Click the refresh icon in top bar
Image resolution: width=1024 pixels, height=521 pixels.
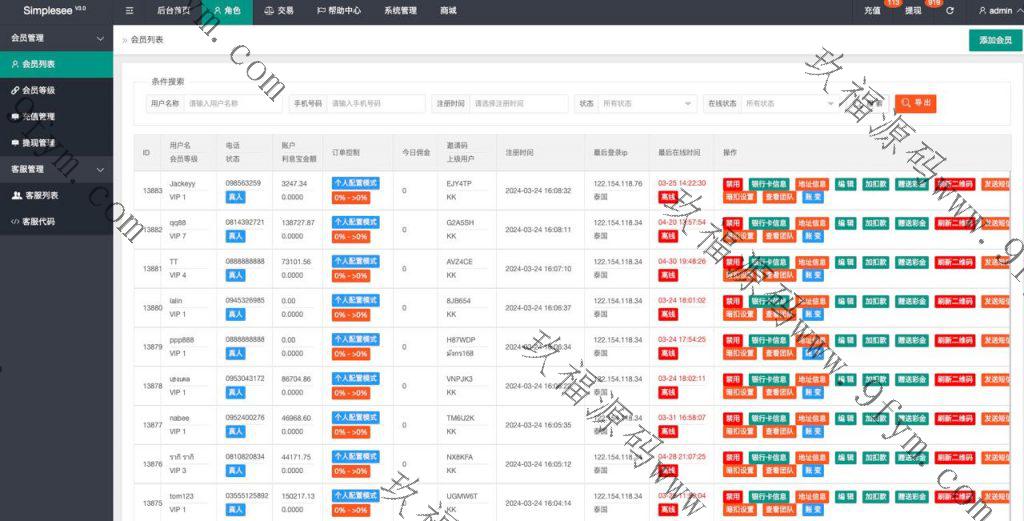tap(949, 11)
